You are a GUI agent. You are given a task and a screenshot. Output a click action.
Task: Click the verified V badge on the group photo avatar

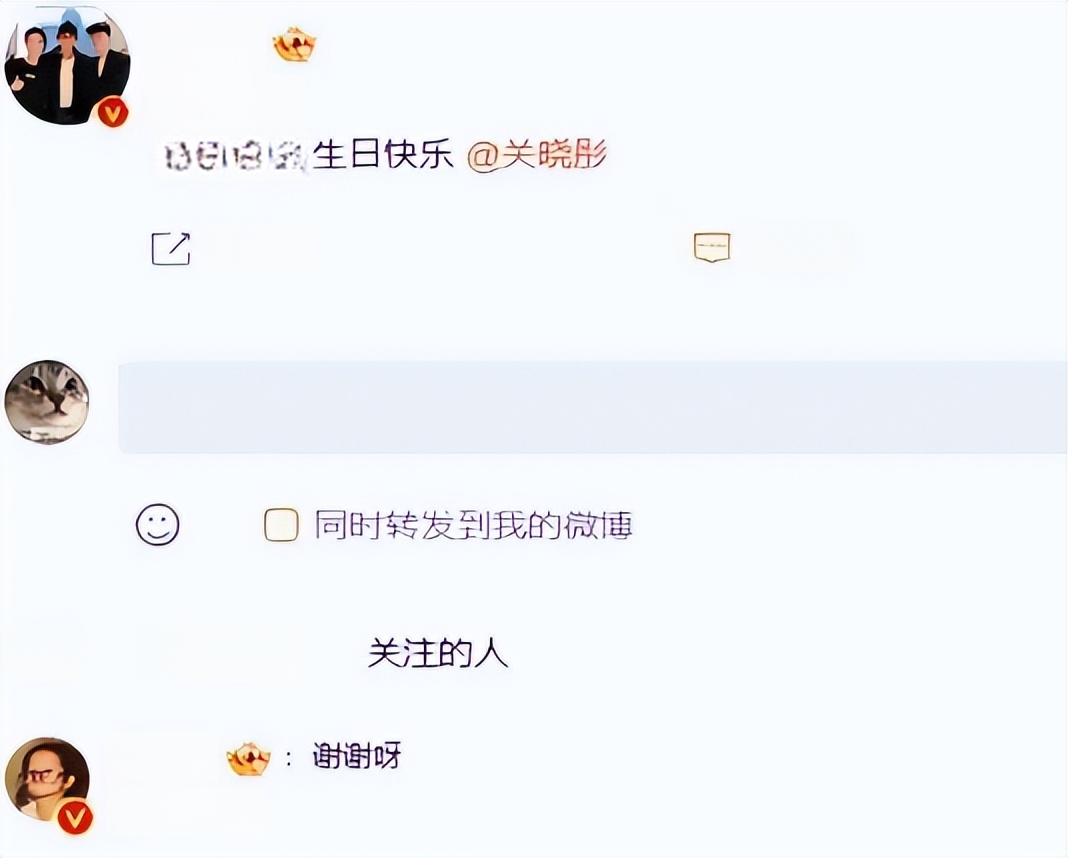pos(113,112)
